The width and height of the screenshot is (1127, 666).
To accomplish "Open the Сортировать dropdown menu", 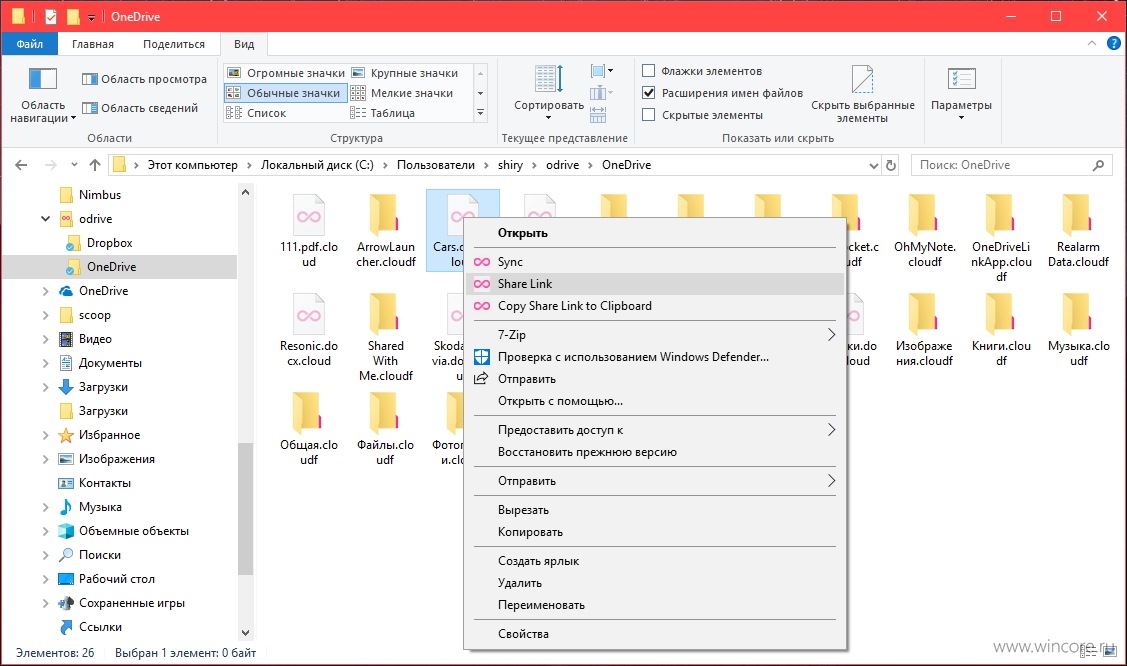I will pos(548,118).
